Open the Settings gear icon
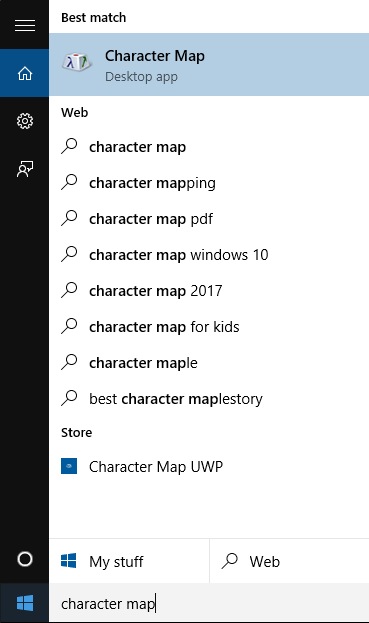This screenshot has width=369, height=623. tap(25, 121)
